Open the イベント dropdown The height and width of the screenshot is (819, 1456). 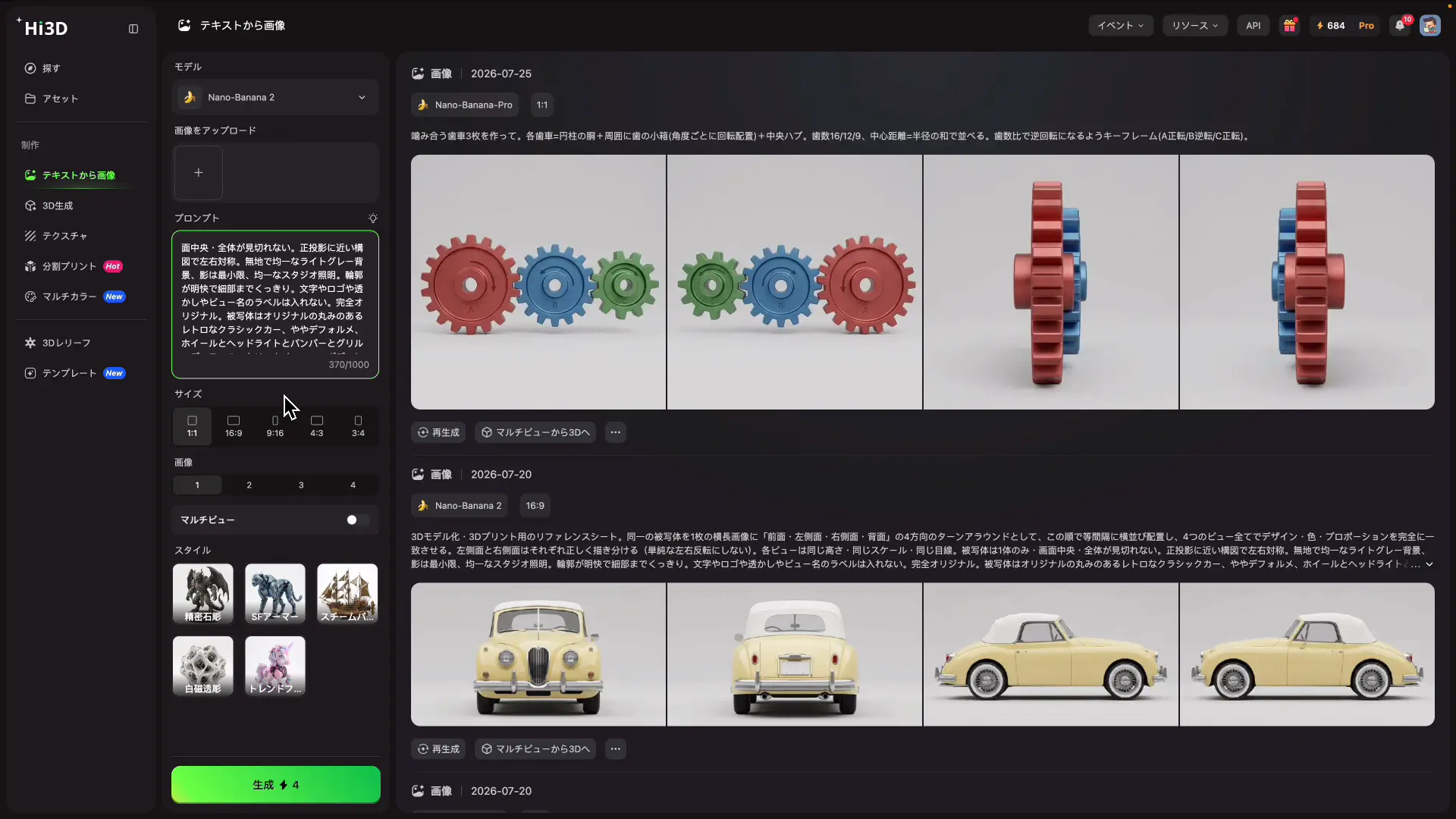(x=1121, y=26)
